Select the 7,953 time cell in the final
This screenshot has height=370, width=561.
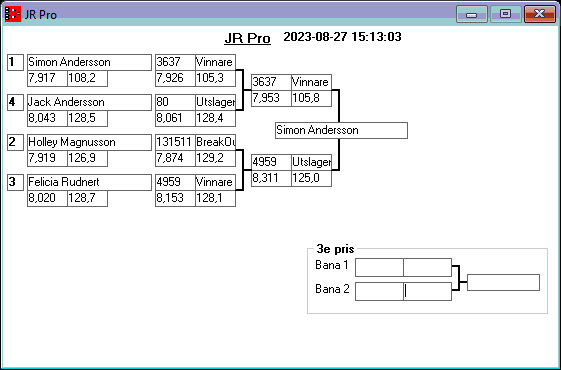pos(271,98)
